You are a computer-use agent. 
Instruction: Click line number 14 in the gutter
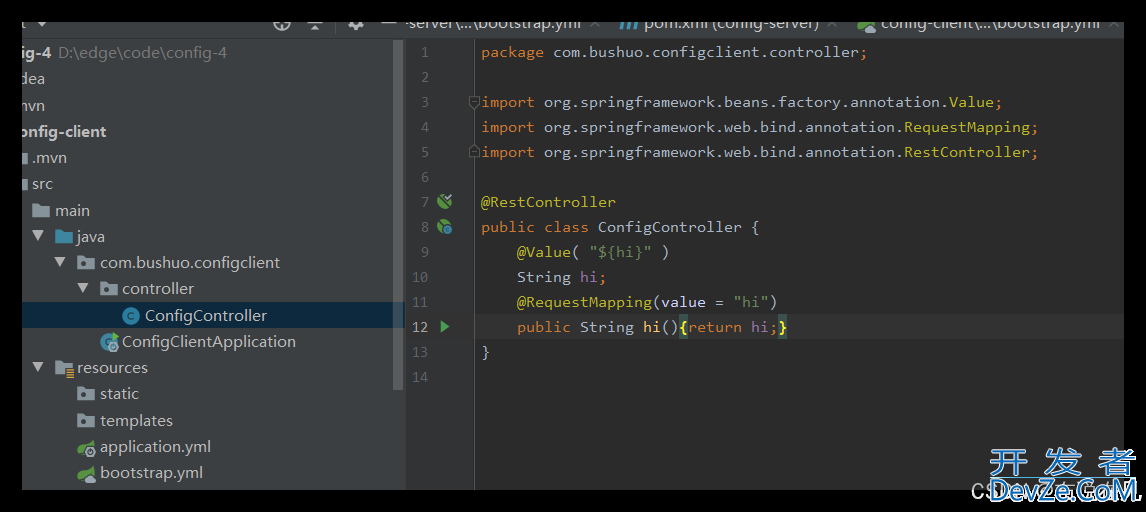pos(420,377)
